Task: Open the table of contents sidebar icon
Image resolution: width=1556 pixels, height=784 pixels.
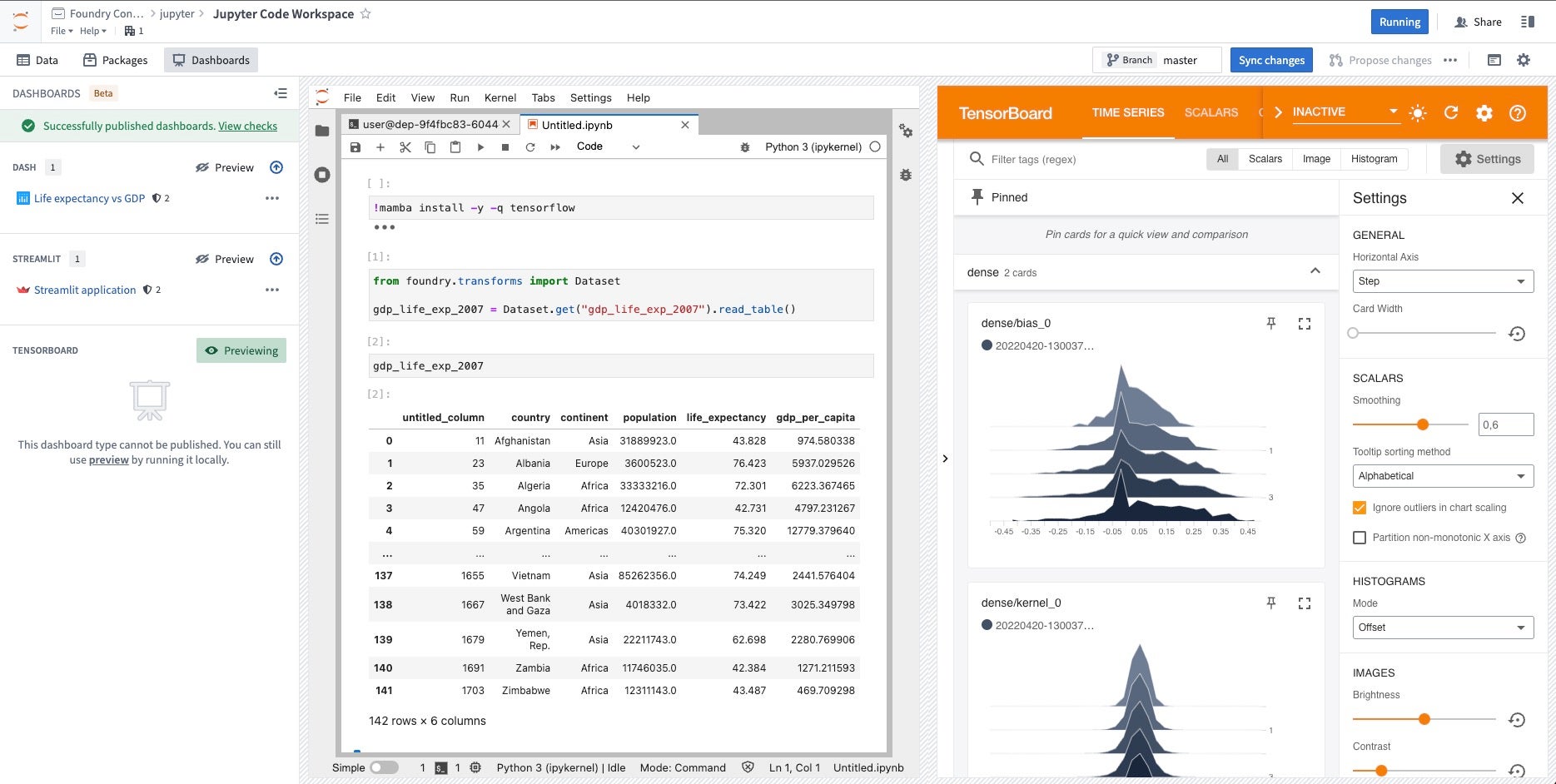Action: tap(322, 219)
